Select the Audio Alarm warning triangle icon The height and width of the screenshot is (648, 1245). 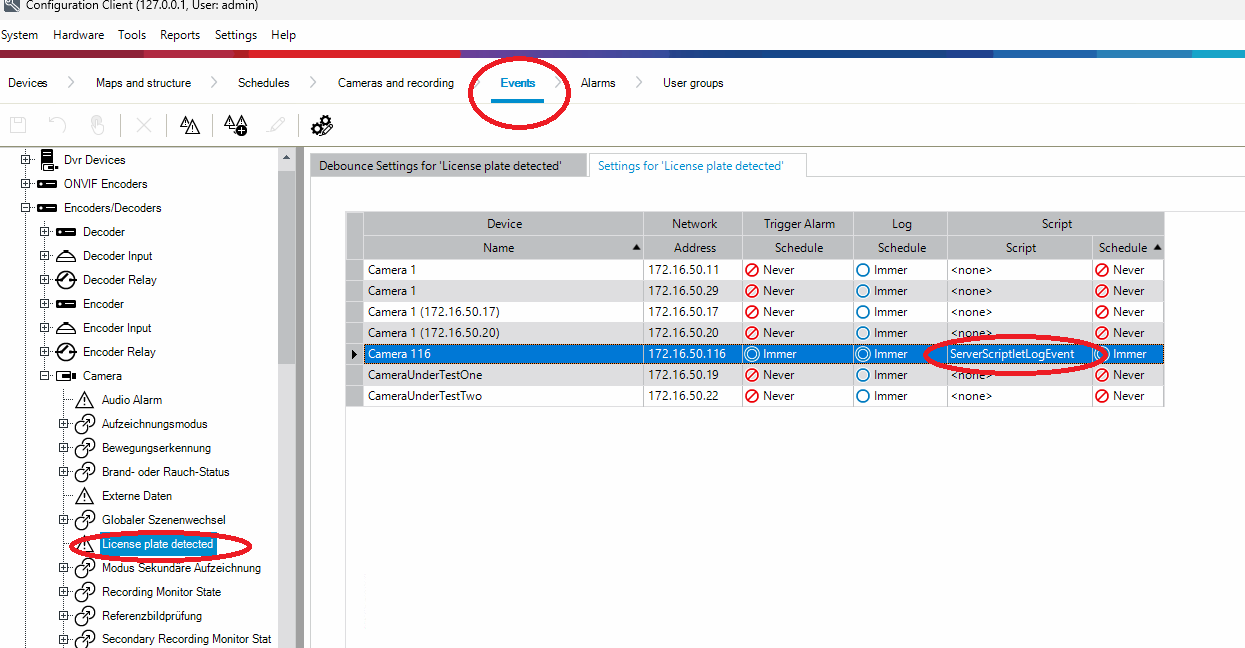[85, 399]
